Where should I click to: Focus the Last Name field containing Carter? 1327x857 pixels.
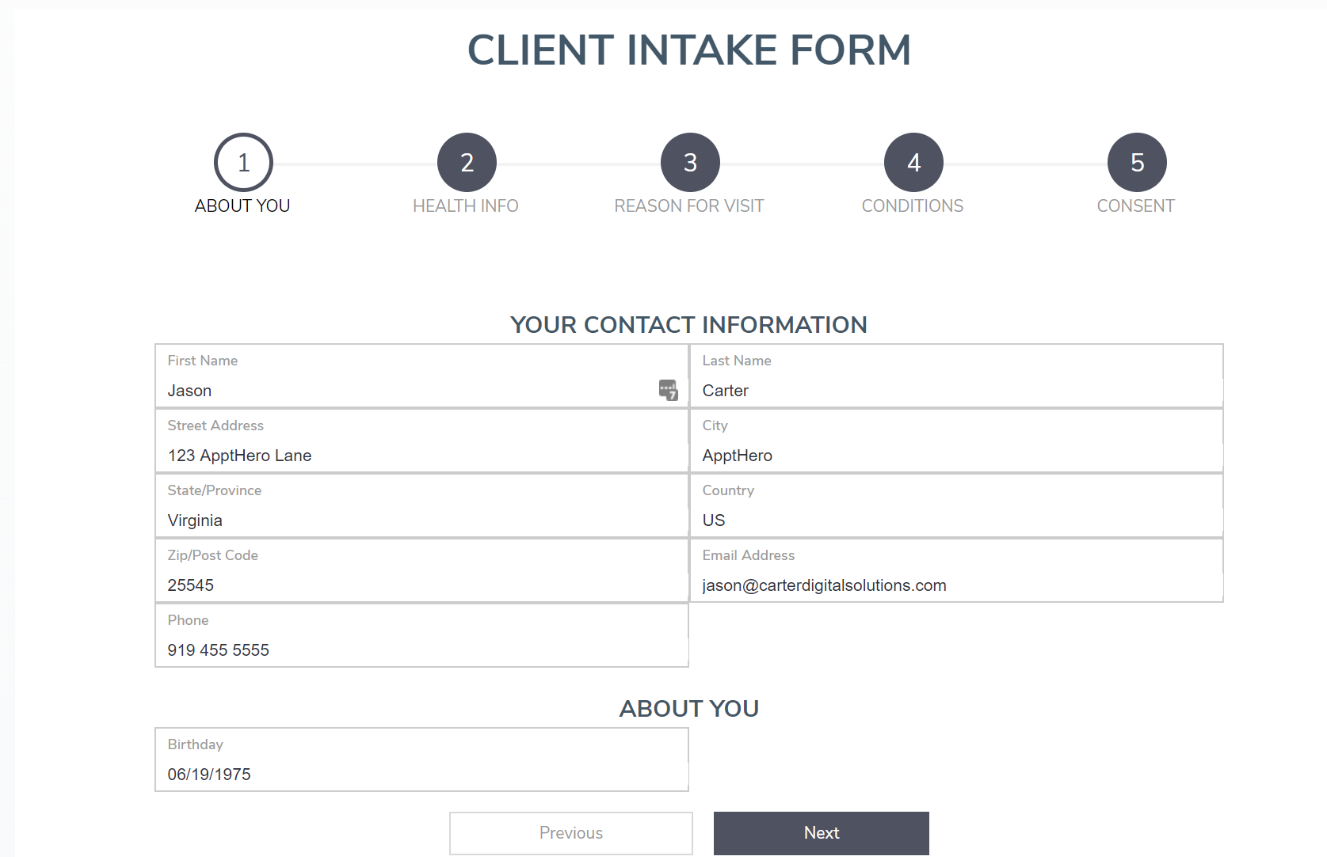point(956,376)
